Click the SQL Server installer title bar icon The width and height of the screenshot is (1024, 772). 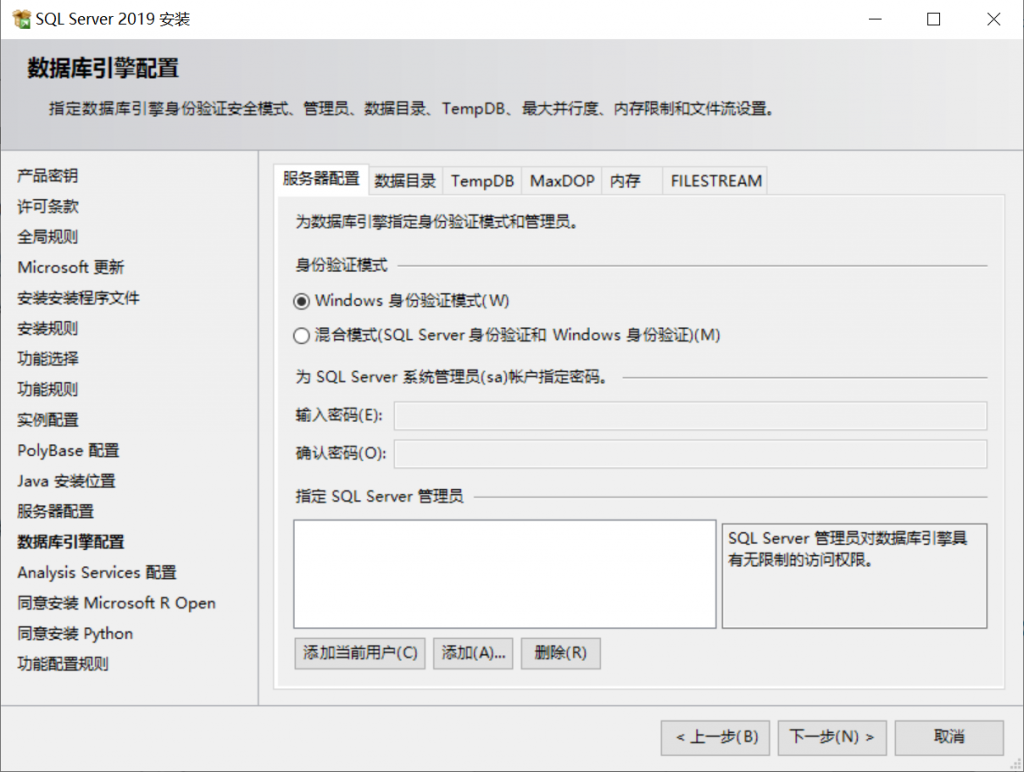click(x=21, y=19)
